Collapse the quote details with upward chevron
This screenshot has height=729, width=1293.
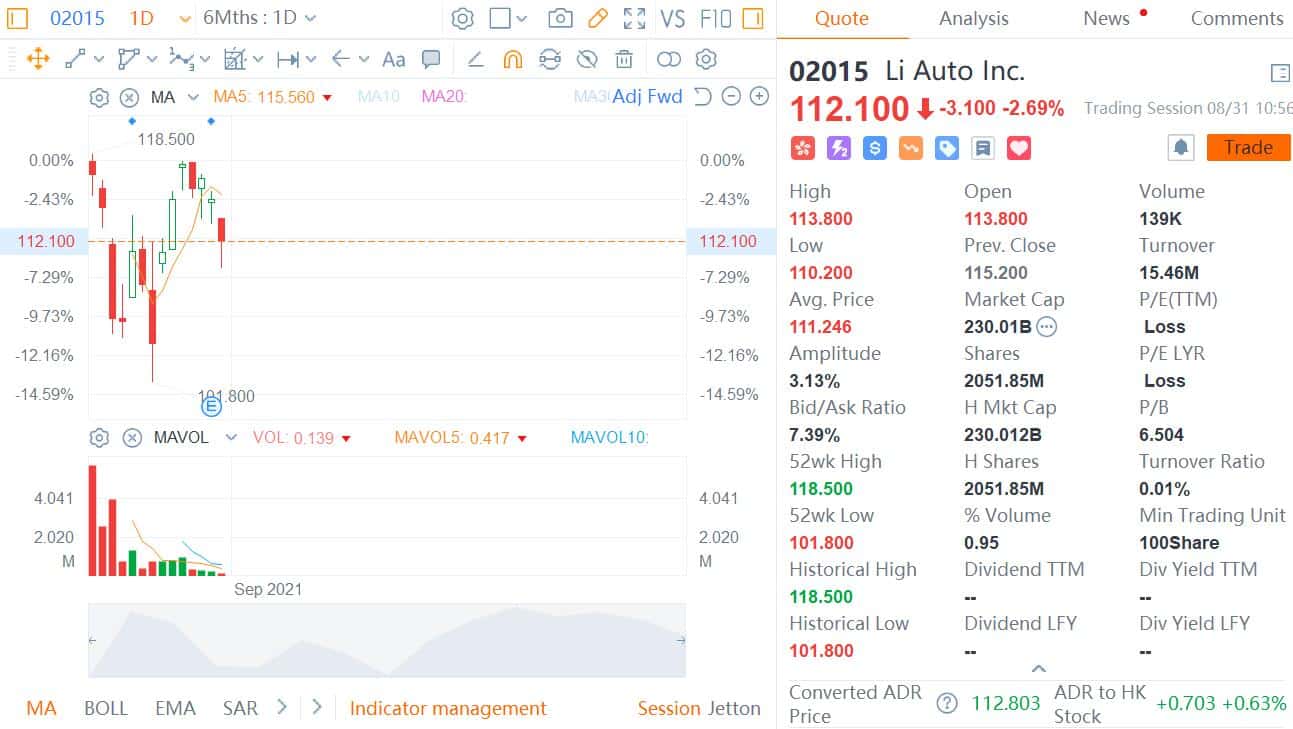click(x=1039, y=668)
